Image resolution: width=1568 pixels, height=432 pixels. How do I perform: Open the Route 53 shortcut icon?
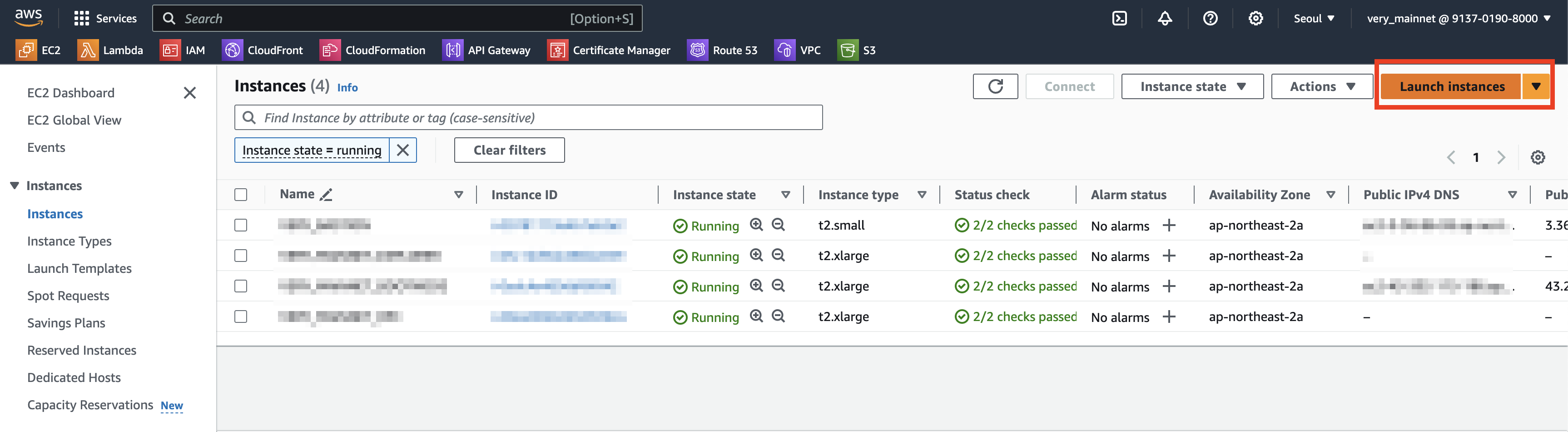coord(697,50)
